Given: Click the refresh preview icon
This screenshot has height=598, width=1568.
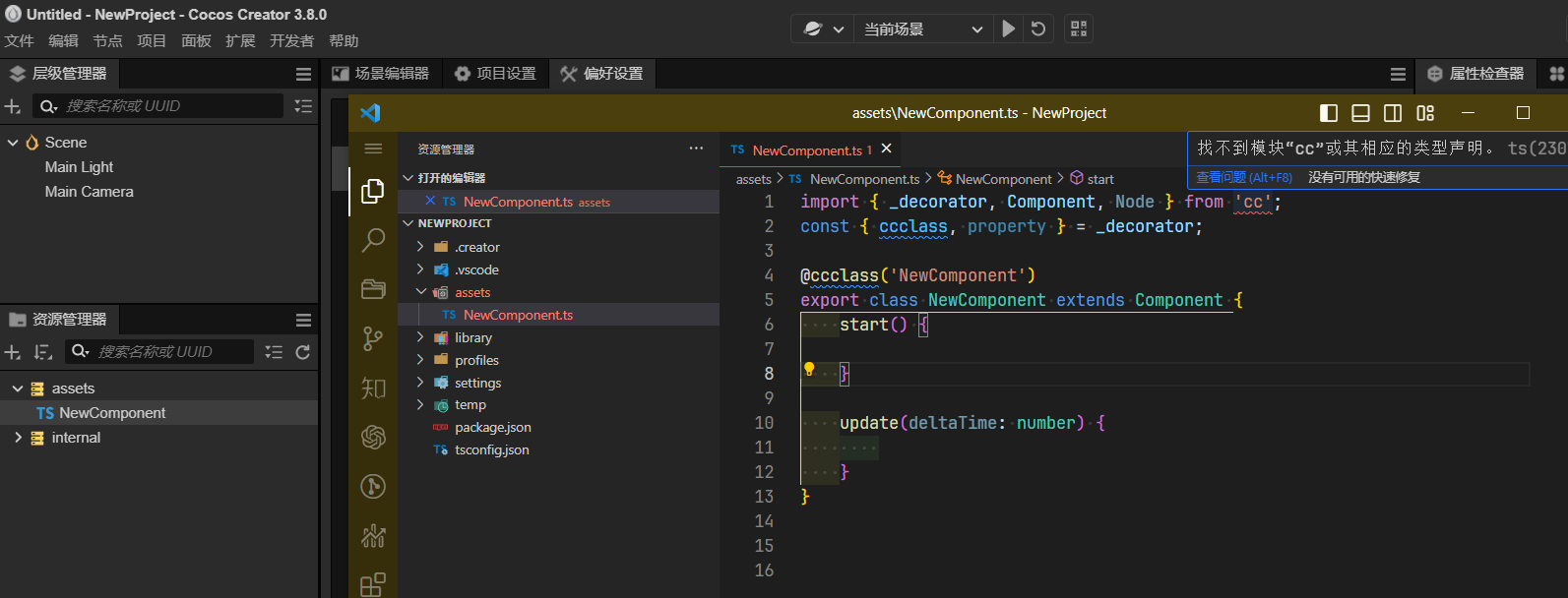Looking at the screenshot, I should [1038, 29].
